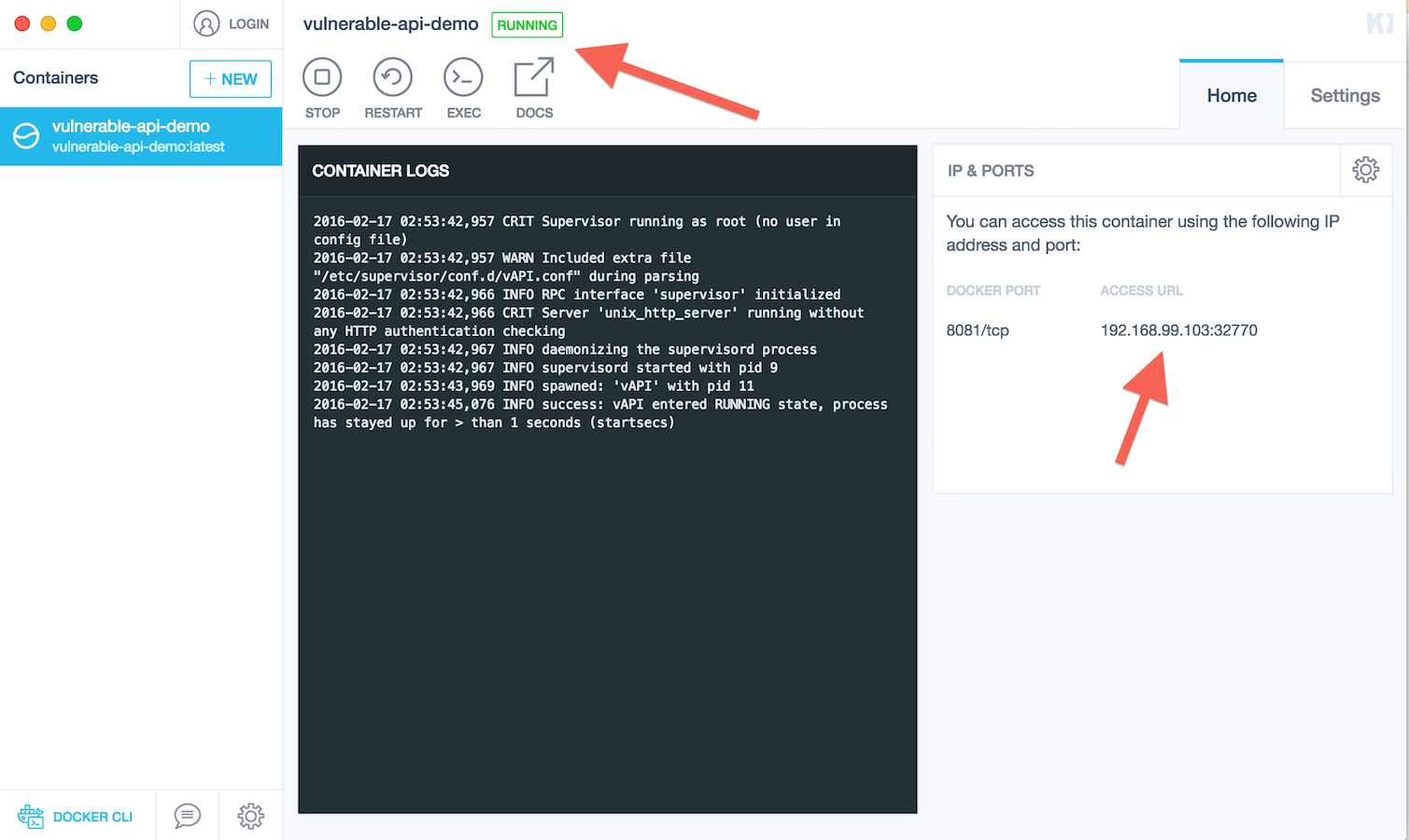This screenshot has width=1409, height=840.
Task: Click the ACCESS URL column label
Action: coord(1141,290)
